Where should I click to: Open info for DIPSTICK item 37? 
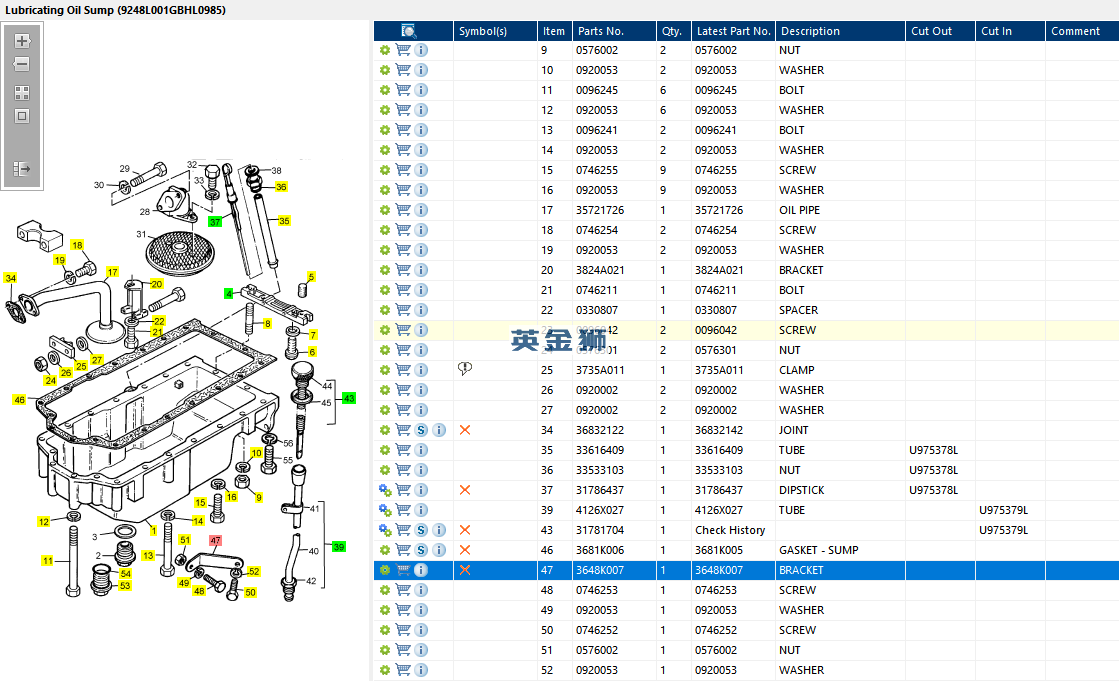(421, 490)
